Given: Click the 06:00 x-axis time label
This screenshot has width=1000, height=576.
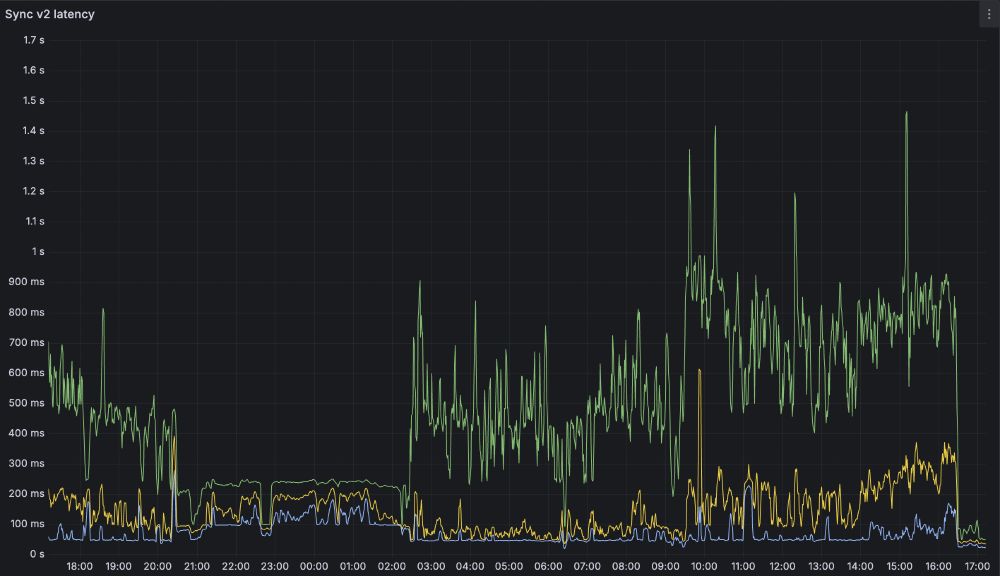Looking at the screenshot, I should pyautogui.click(x=548, y=566).
